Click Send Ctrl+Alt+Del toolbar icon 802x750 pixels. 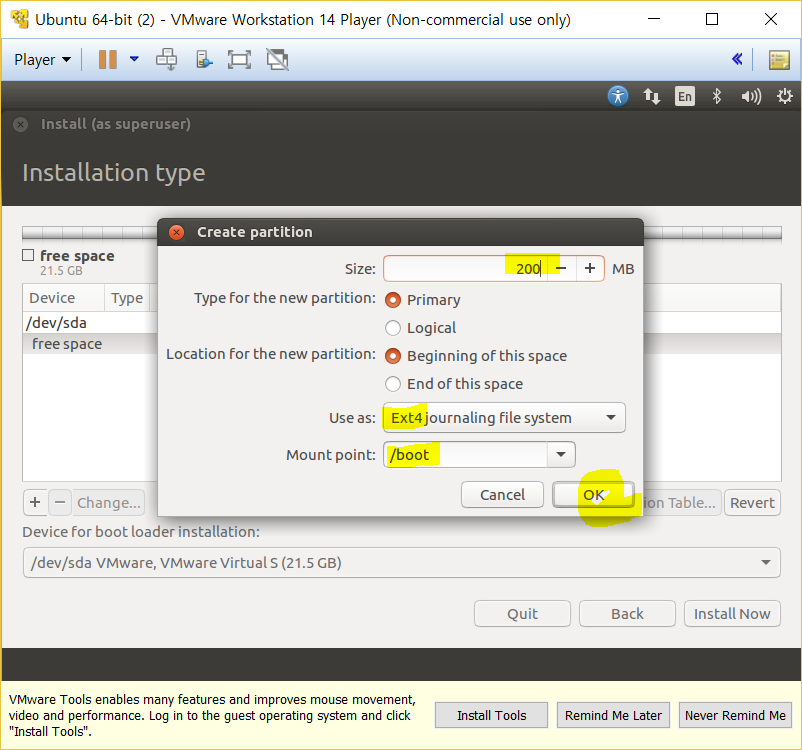[x=166, y=60]
